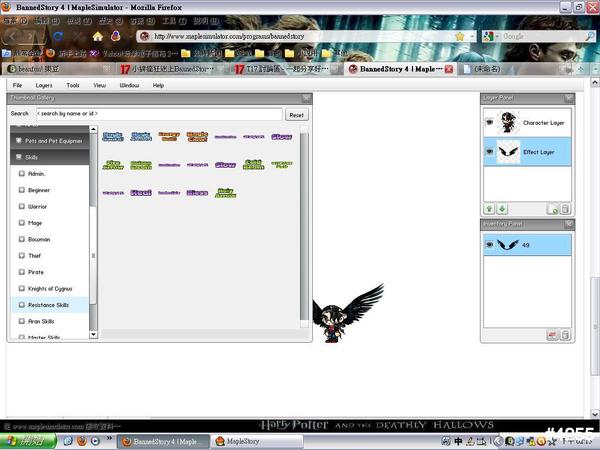Bookmark page with the yellow star

[460, 36]
